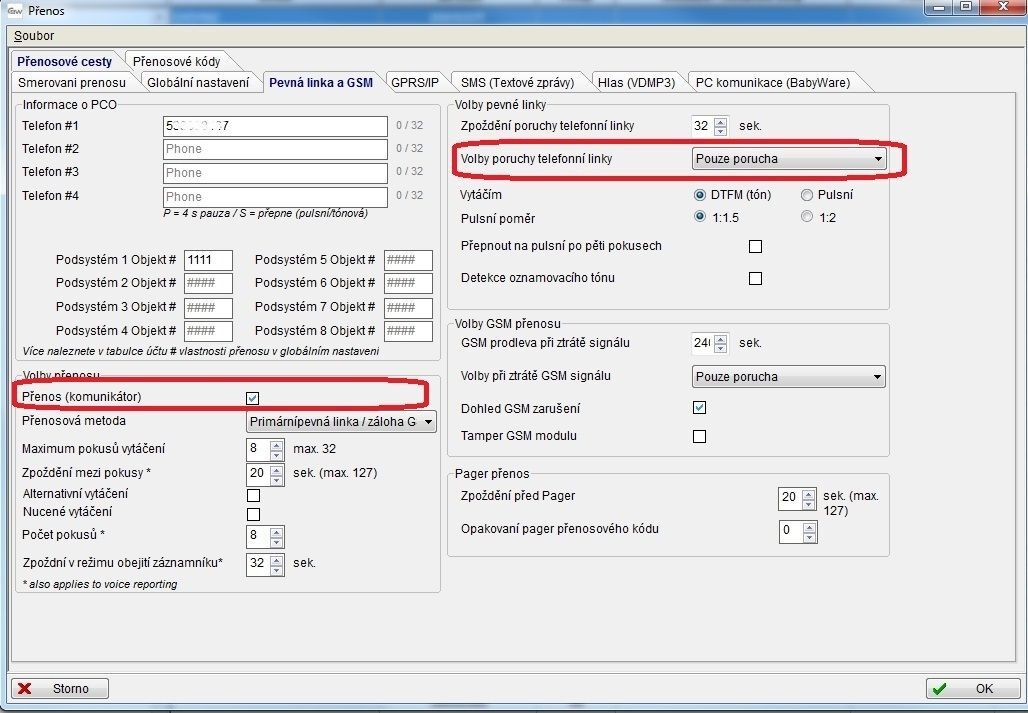This screenshot has width=1028, height=713.
Task: Click the green checkmark OK button
Action: tap(974, 689)
